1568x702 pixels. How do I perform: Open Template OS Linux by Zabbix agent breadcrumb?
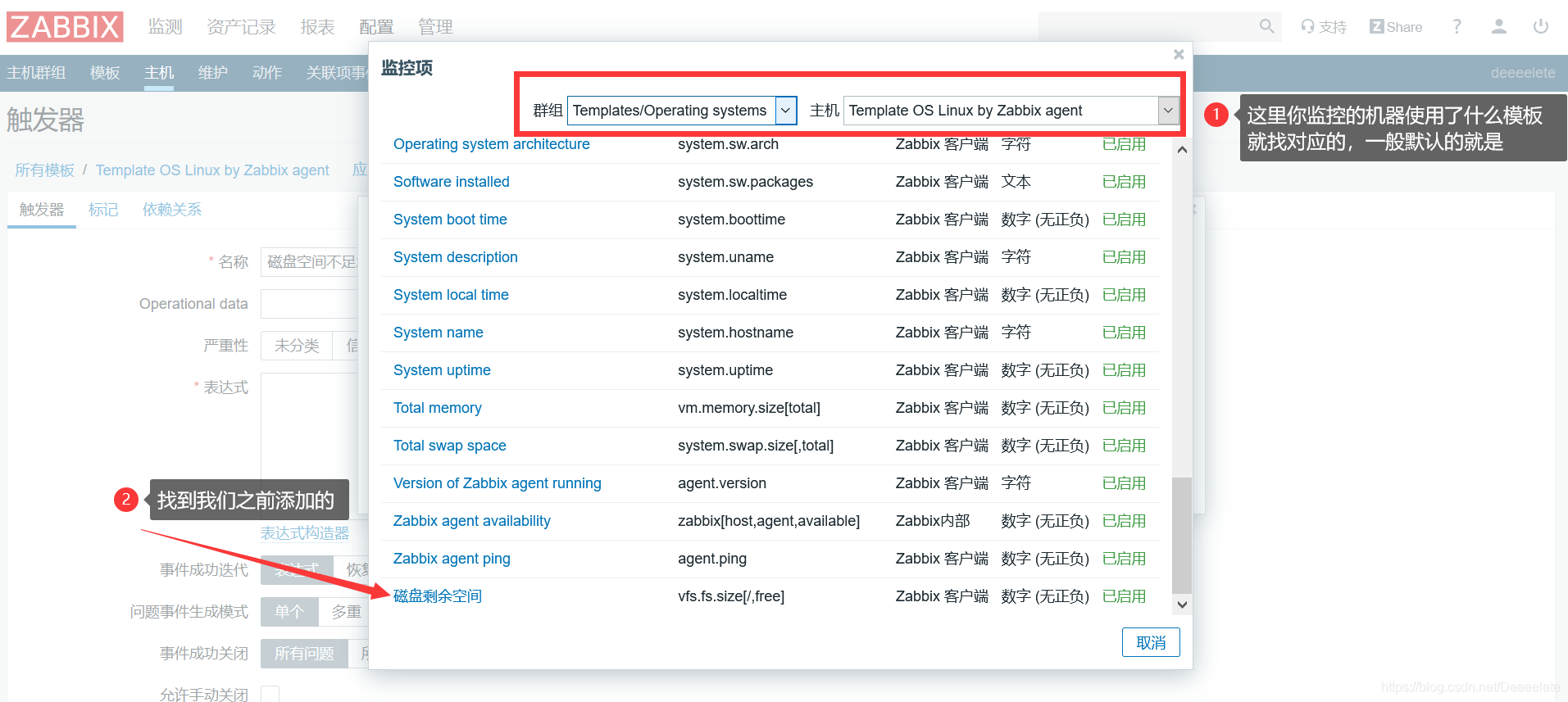(x=212, y=170)
